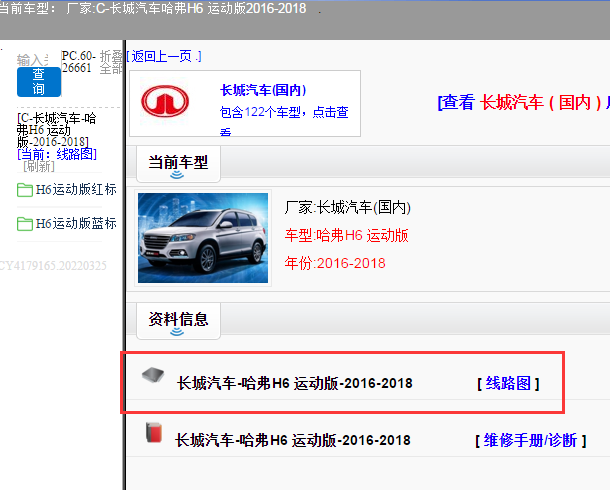Click green folder icon of H6运动版红标
Image resolution: width=610 pixels, height=490 pixels.
coord(25,190)
